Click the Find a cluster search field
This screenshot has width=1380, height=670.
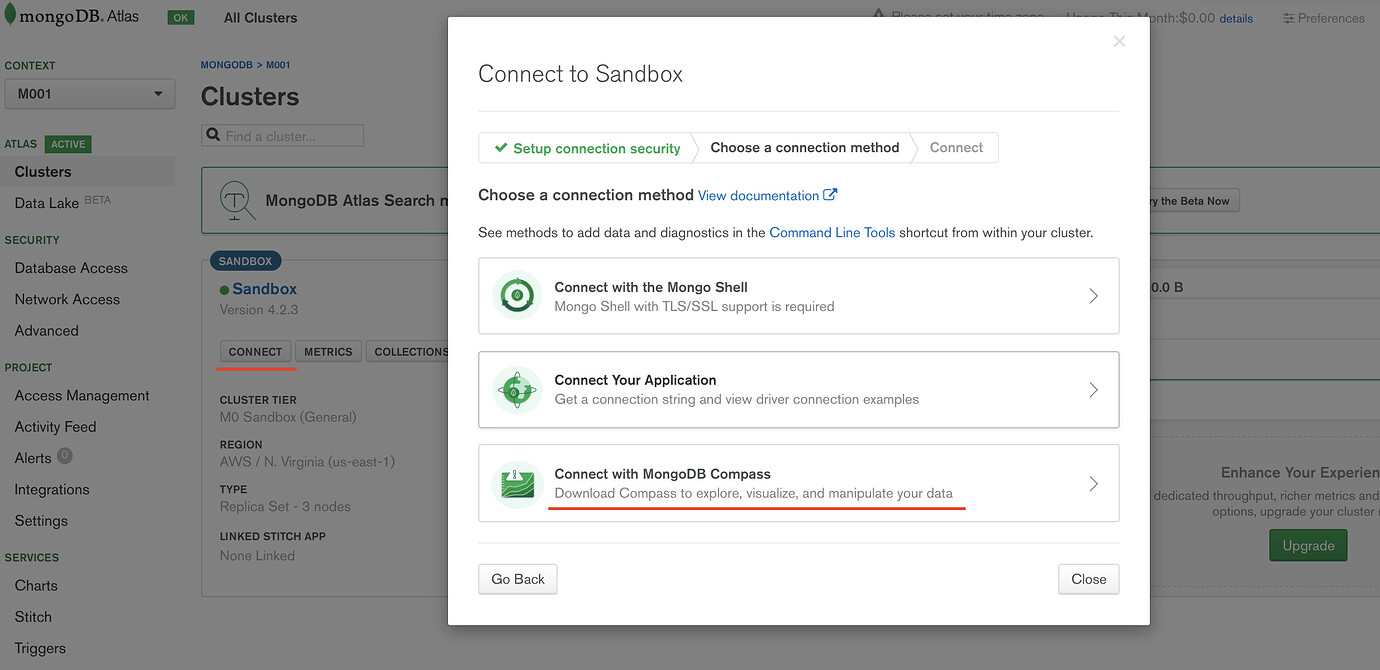tap(291, 136)
